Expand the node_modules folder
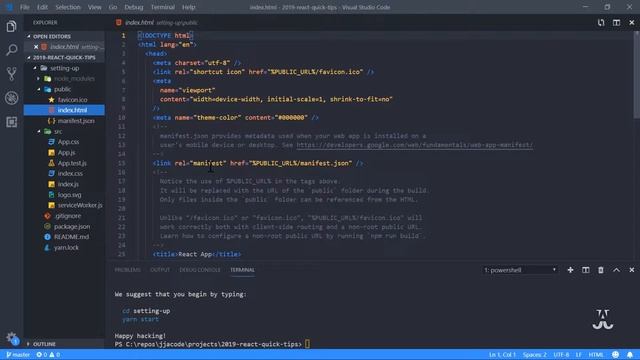Viewport: 640px width, 360px height. coord(64,78)
